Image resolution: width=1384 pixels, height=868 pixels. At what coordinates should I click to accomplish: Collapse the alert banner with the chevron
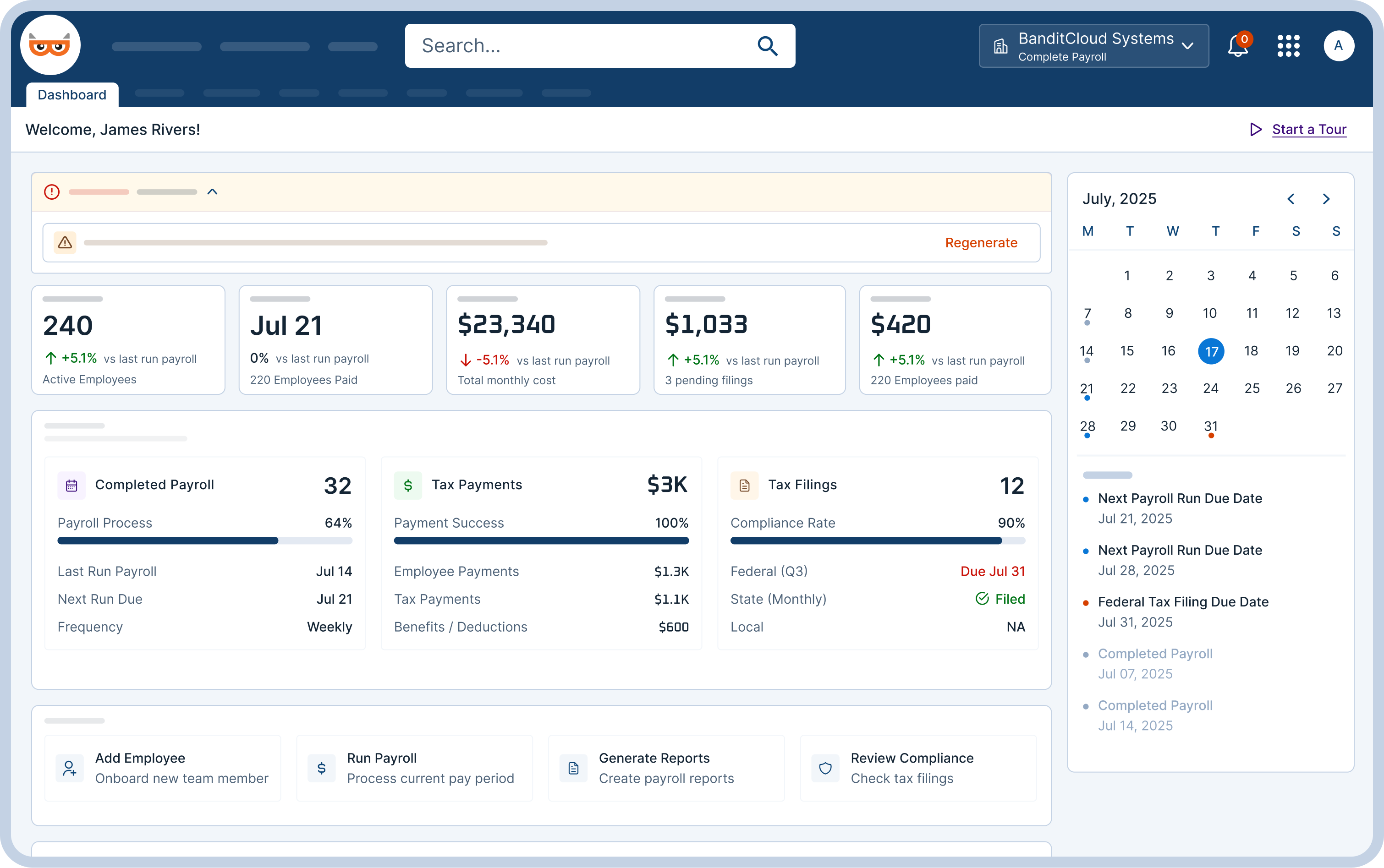coord(213,191)
